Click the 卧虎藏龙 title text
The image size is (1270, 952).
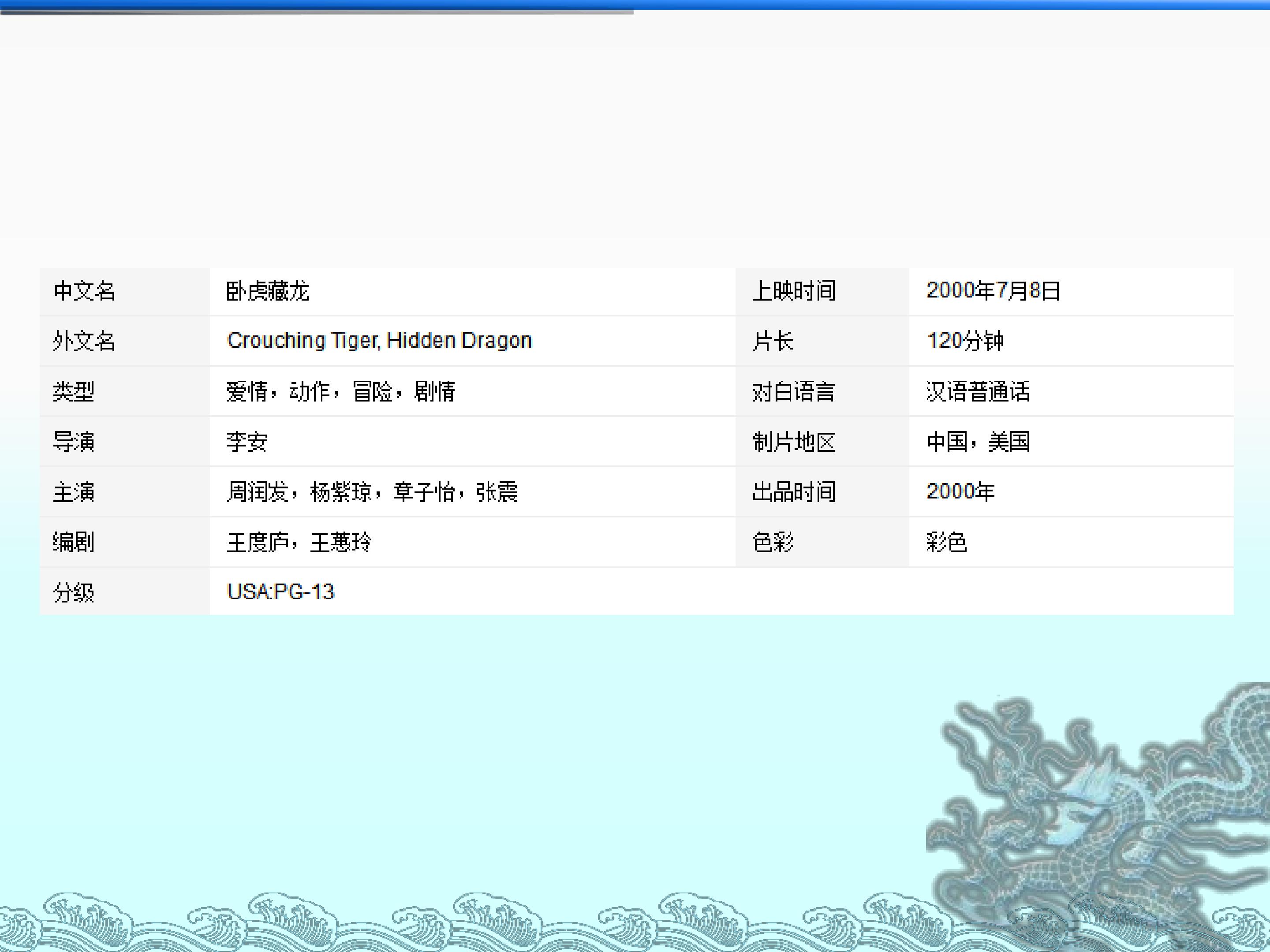[x=268, y=291]
